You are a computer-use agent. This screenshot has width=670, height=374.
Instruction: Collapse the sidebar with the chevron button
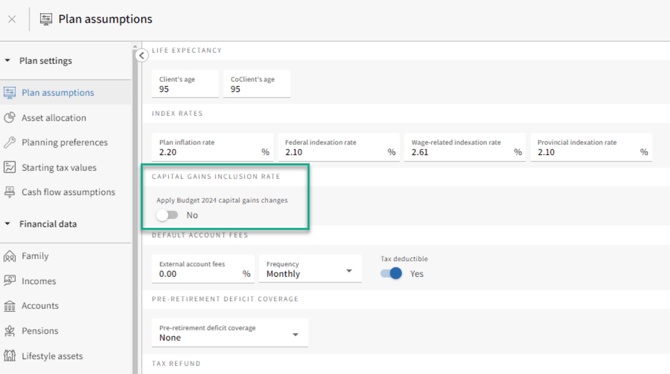click(141, 55)
